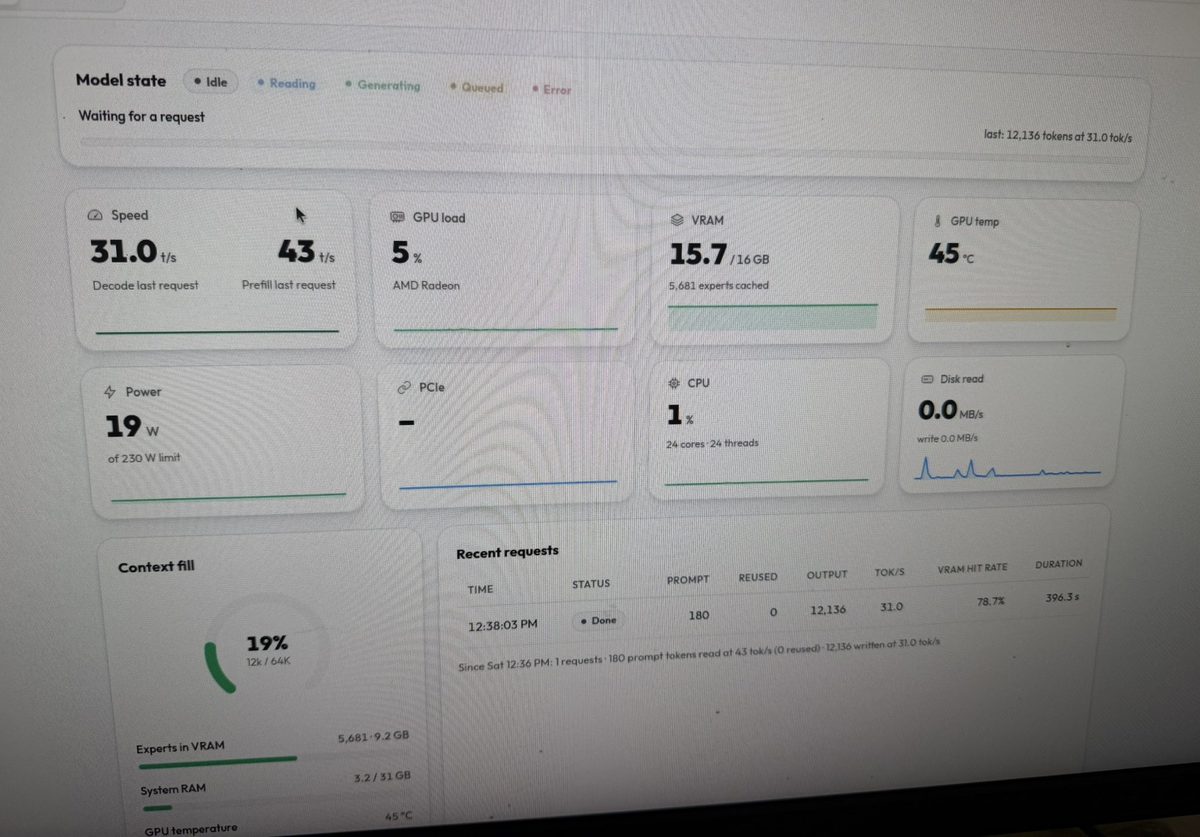Click the PROMPT column header
The width and height of the screenshot is (1200, 837).
(688, 580)
